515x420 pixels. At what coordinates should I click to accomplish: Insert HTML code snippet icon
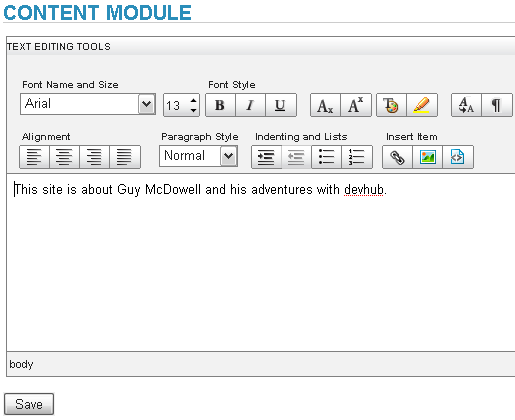point(458,157)
